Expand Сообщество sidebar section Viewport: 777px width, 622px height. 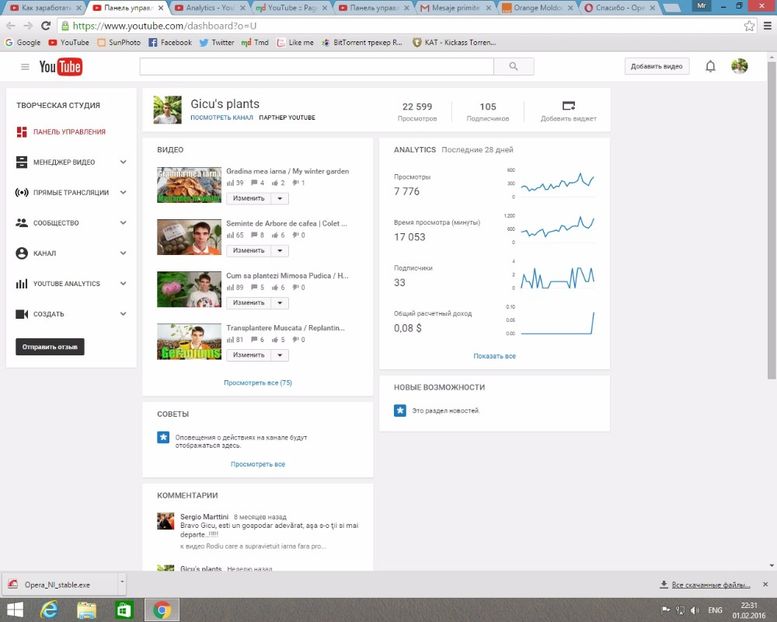[123, 223]
